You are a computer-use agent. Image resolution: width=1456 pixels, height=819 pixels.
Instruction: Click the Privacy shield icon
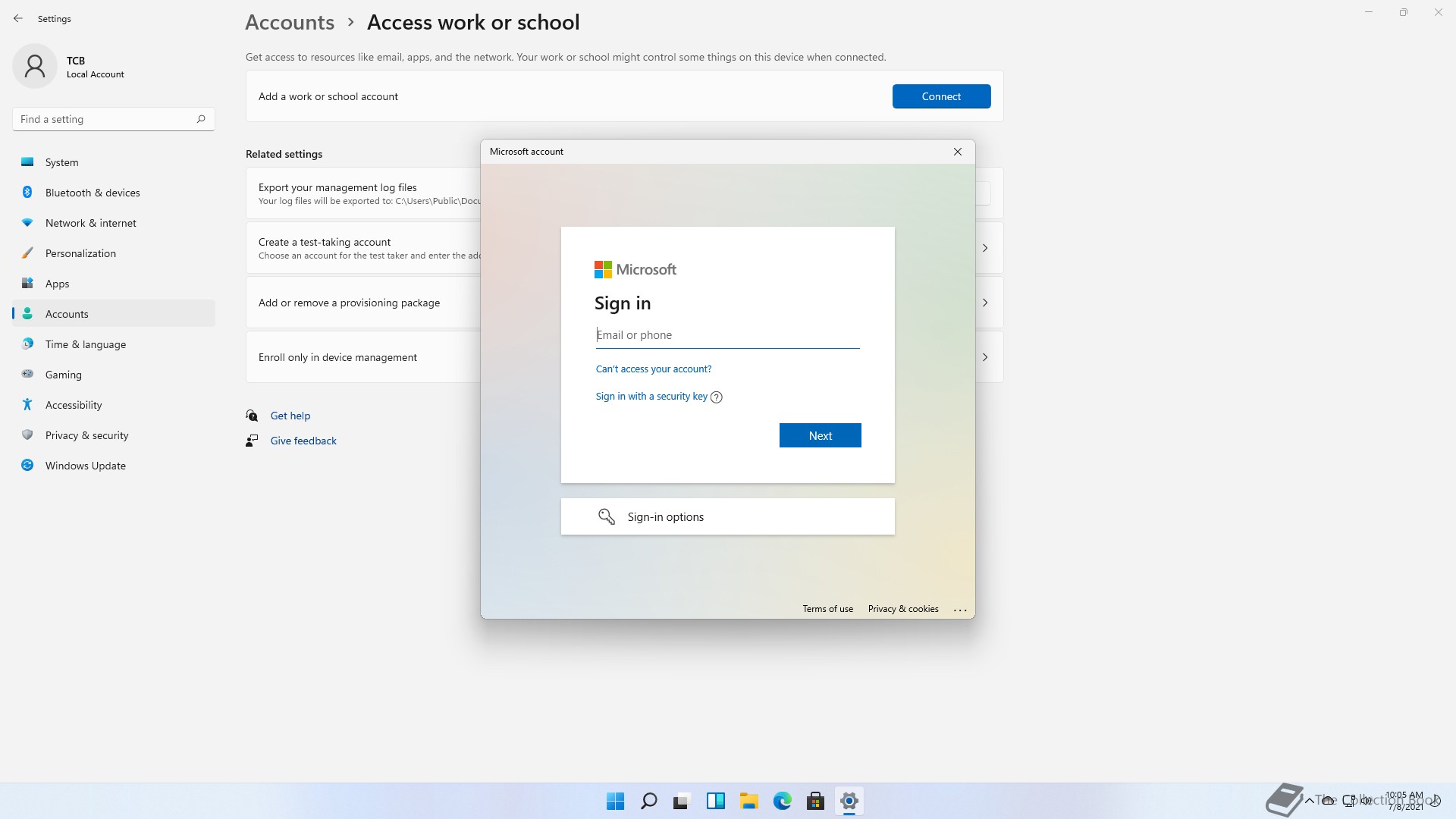[x=27, y=435]
